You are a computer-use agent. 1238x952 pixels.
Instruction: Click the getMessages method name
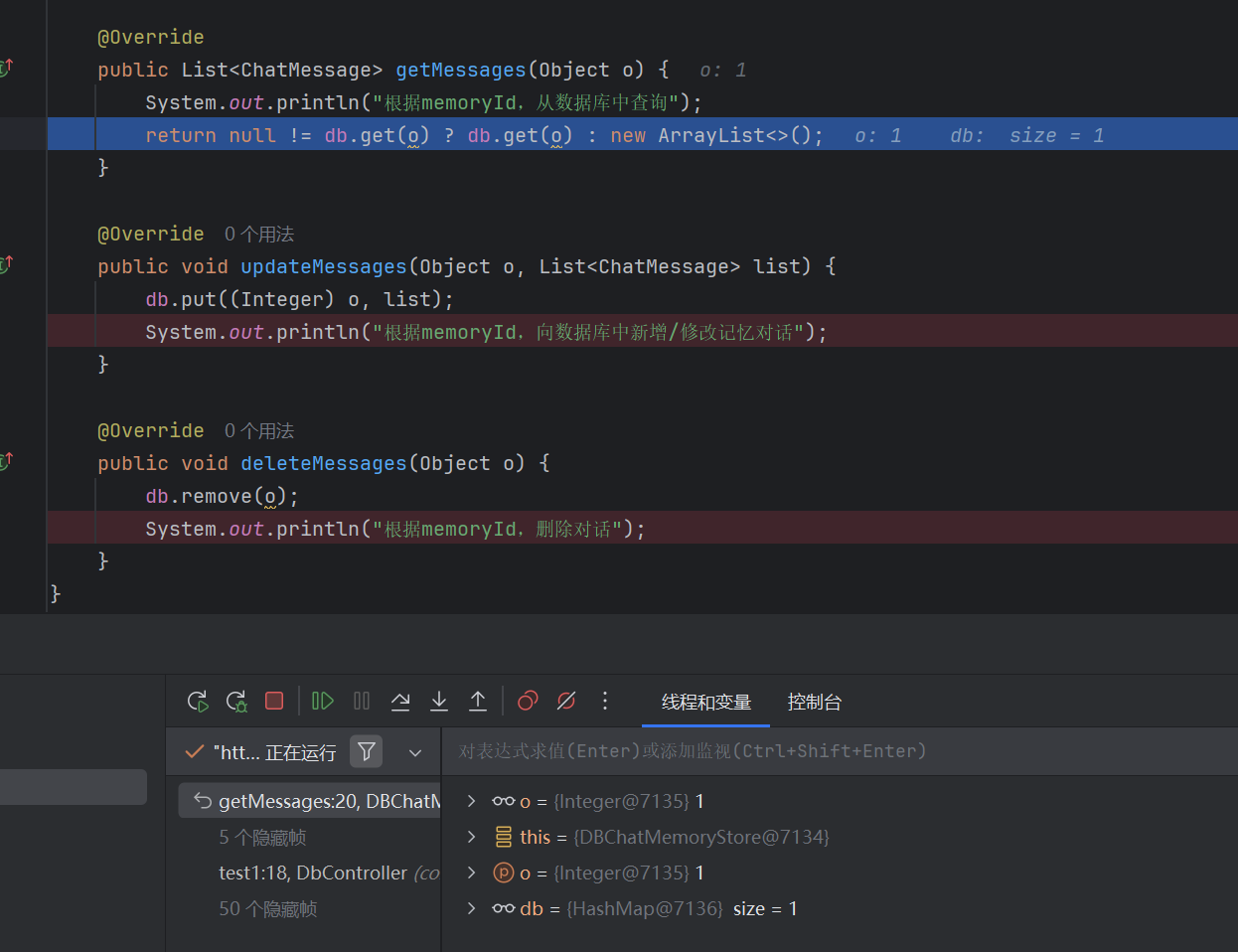tap(461, 70)
